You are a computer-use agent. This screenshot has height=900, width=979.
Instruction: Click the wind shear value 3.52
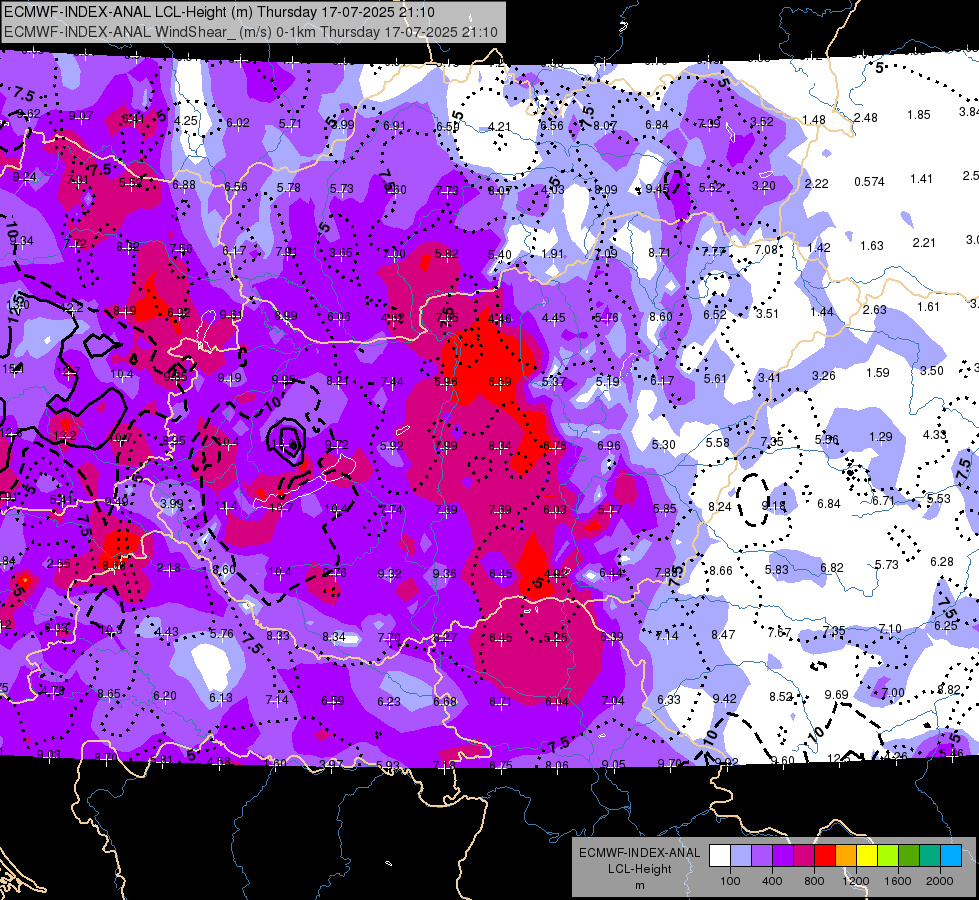pos(762,122)
